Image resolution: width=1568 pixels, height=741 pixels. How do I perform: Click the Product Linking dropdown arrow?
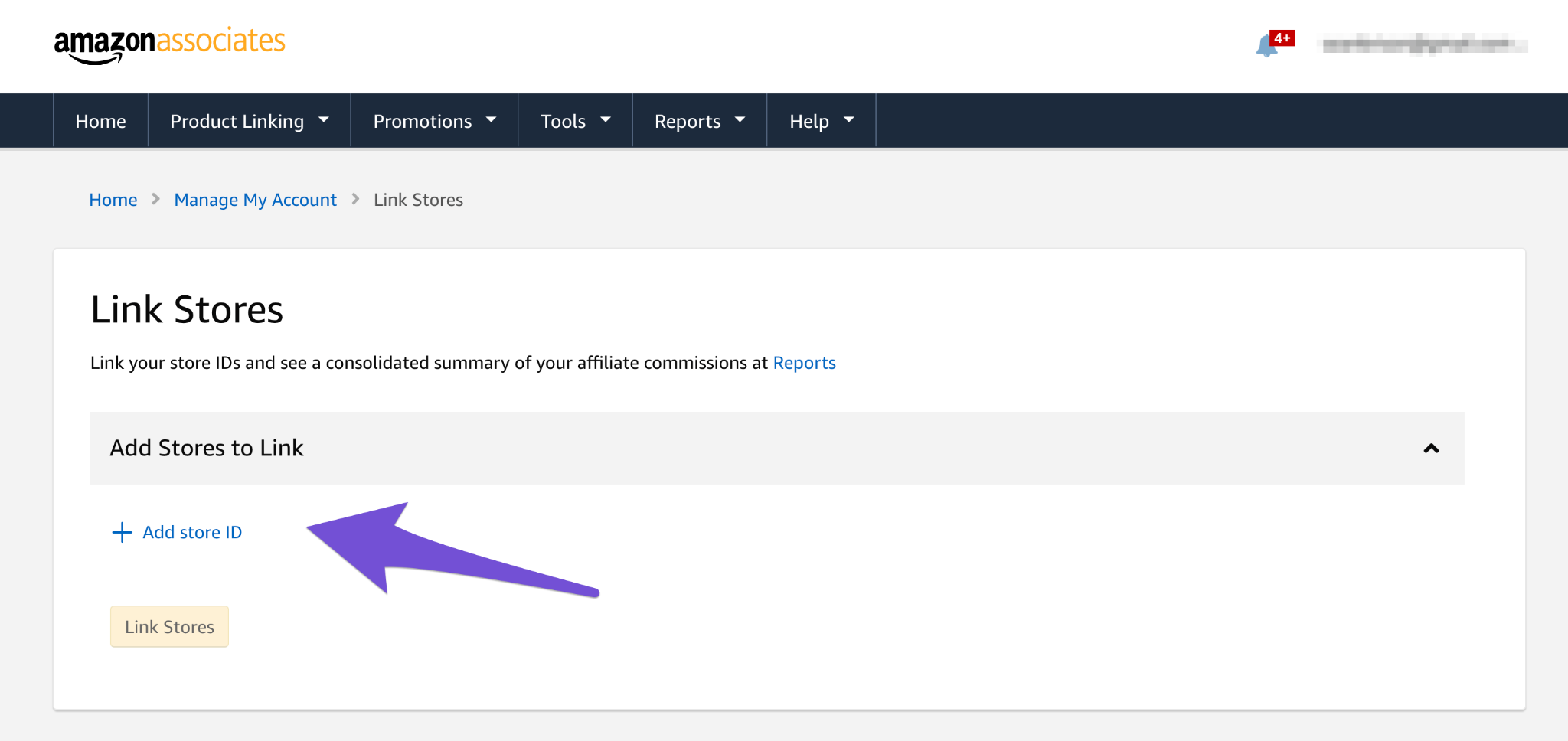coord(324,120)
